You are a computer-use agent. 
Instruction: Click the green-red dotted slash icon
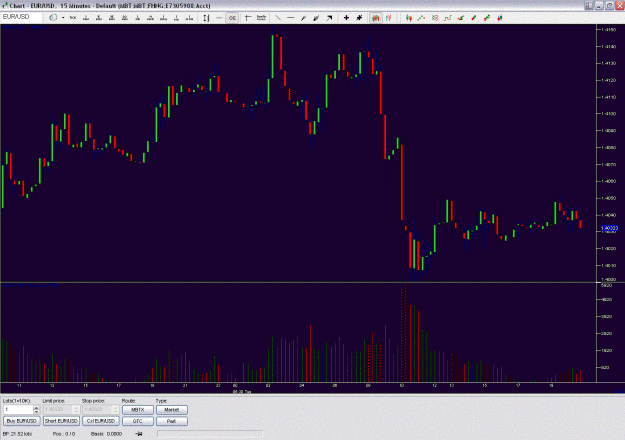487,18
